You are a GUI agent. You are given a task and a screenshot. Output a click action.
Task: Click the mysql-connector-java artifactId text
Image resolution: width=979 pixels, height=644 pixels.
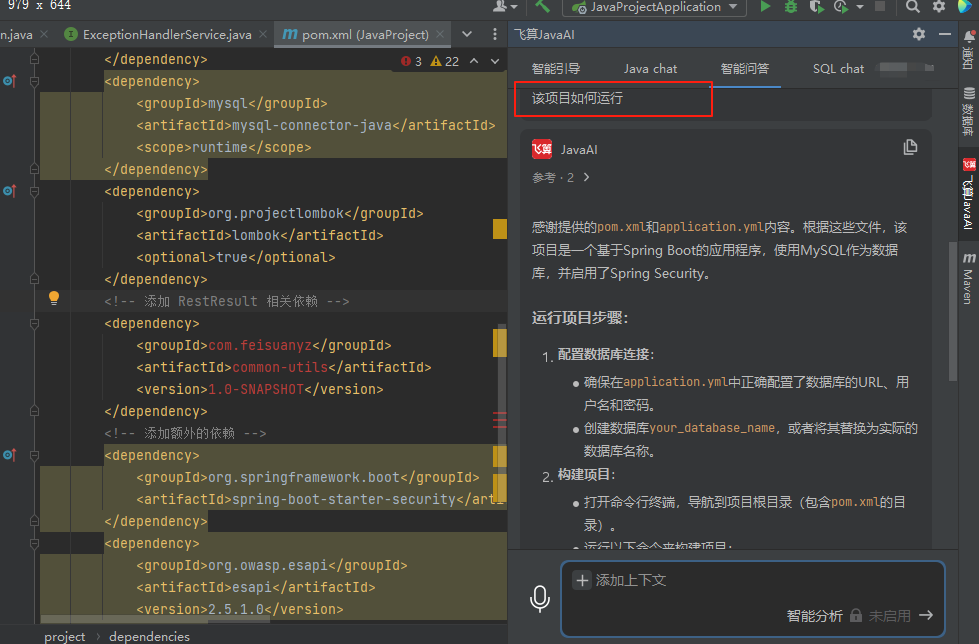312,126
